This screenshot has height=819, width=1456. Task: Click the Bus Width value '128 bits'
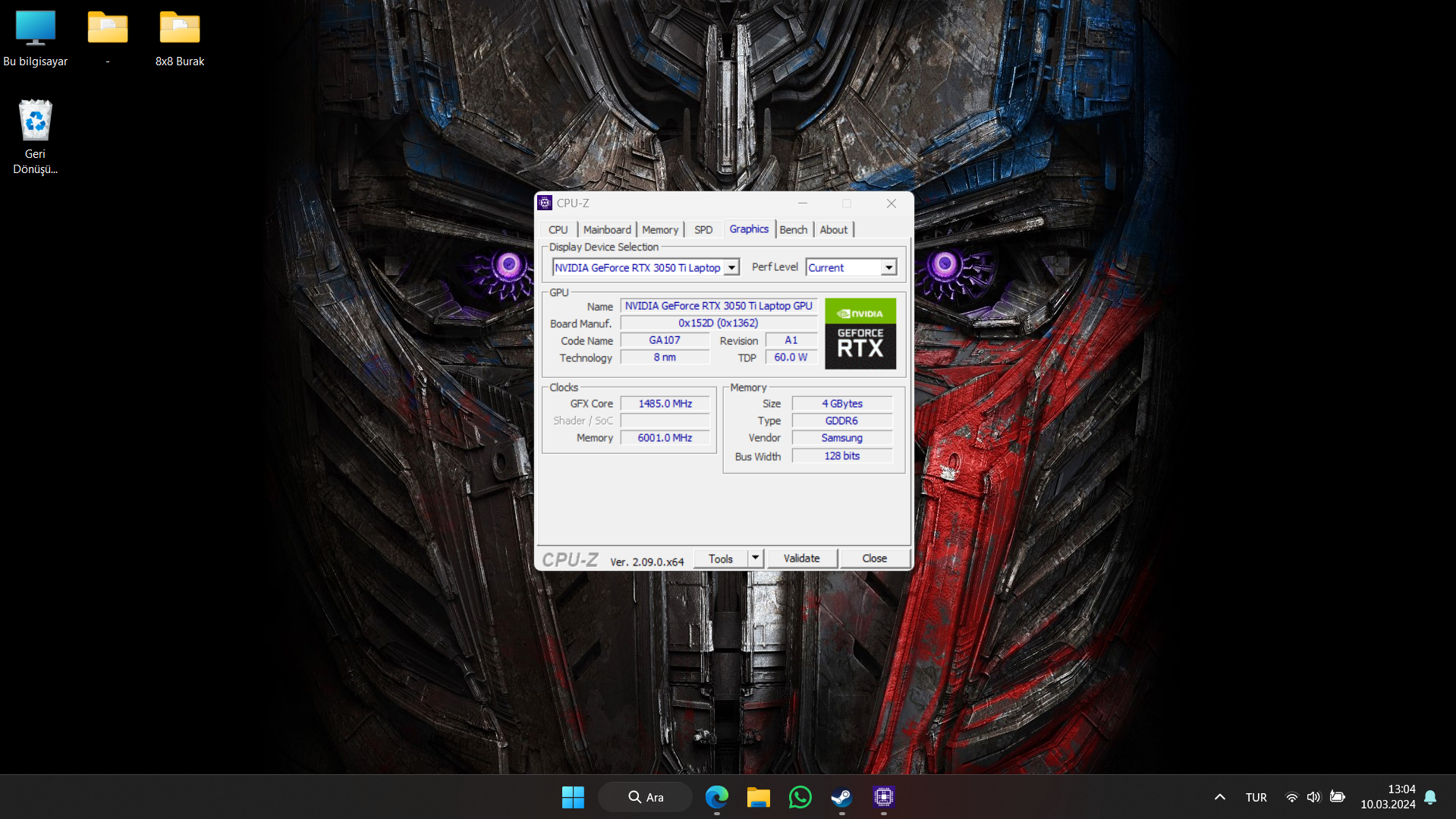point(842,456)
